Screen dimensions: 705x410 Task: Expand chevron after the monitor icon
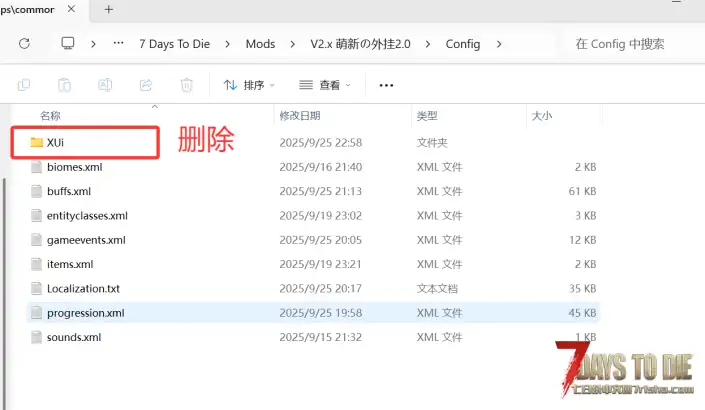pyautogui.click(x=93, y=44)
